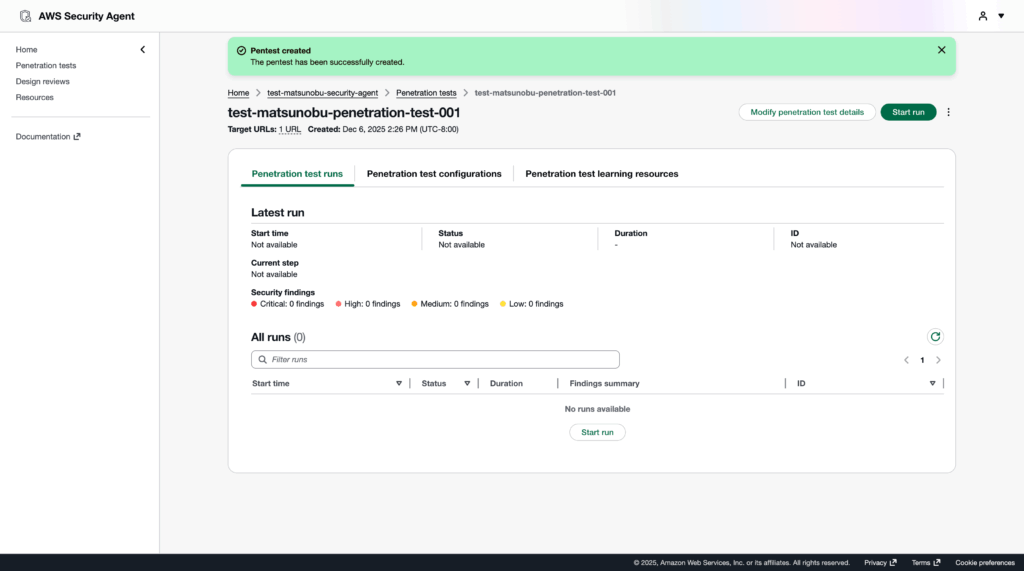This screenshot has height=571, width=1024.
Task: Collapse the left navigation sidebar
Action: tap(142, 49)
